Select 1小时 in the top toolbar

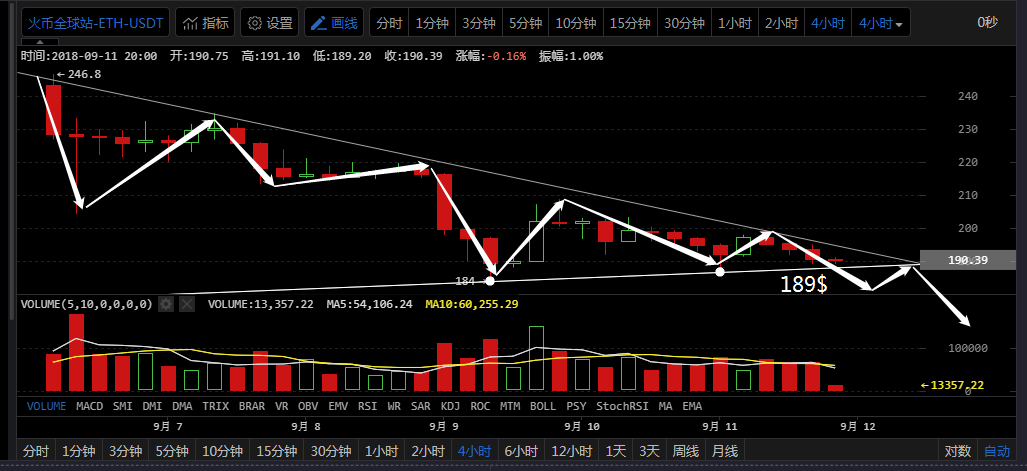pyautogui.click(x=734, y=23)
